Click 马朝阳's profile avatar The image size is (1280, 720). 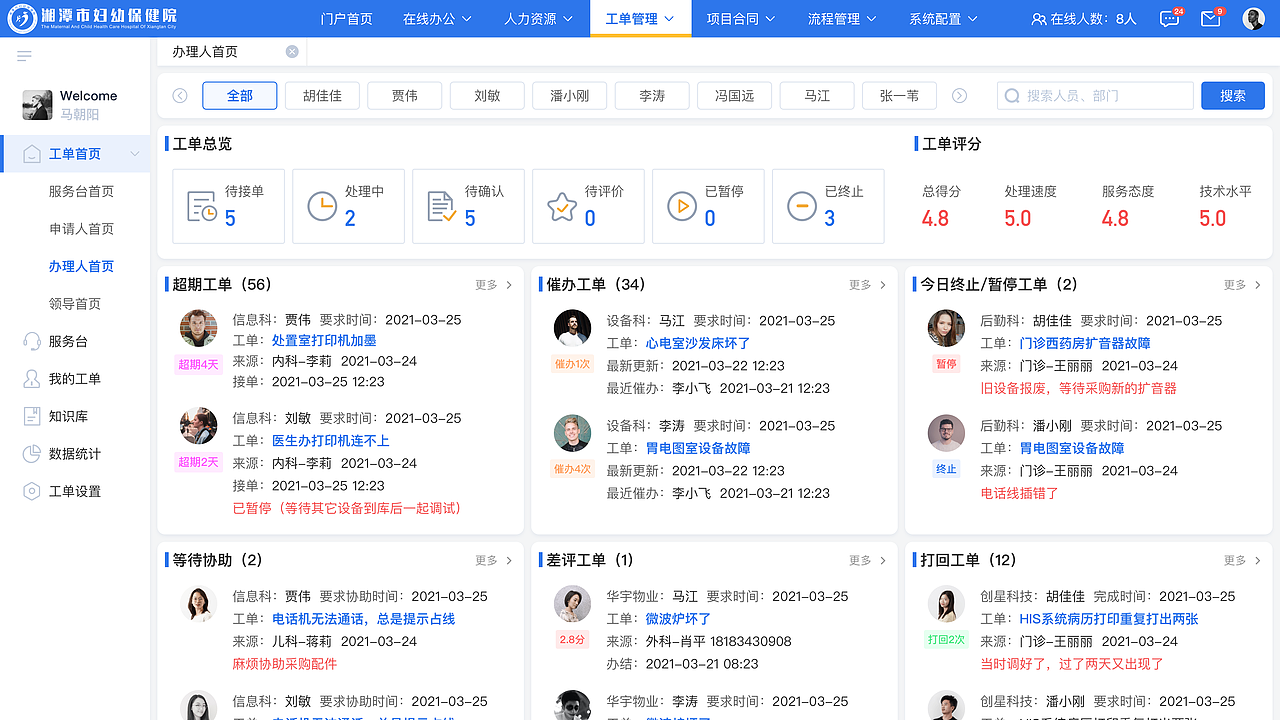click(x=37, y=103)
